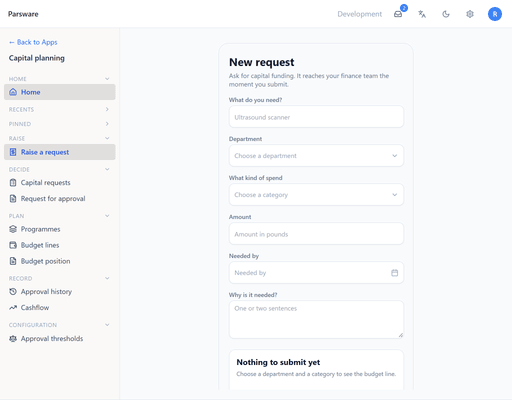The height and width of the screenshot is (400, 512).
Task: Expand the RECENTS sidebar section
Action: tap(107, 109)
